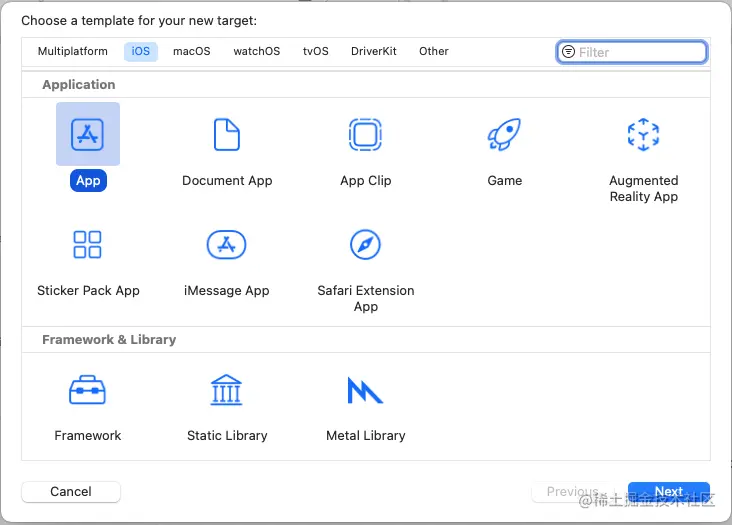Screen dimensions: 732x525
Task: Open the DriverKit tab
Action: [374, 51]
